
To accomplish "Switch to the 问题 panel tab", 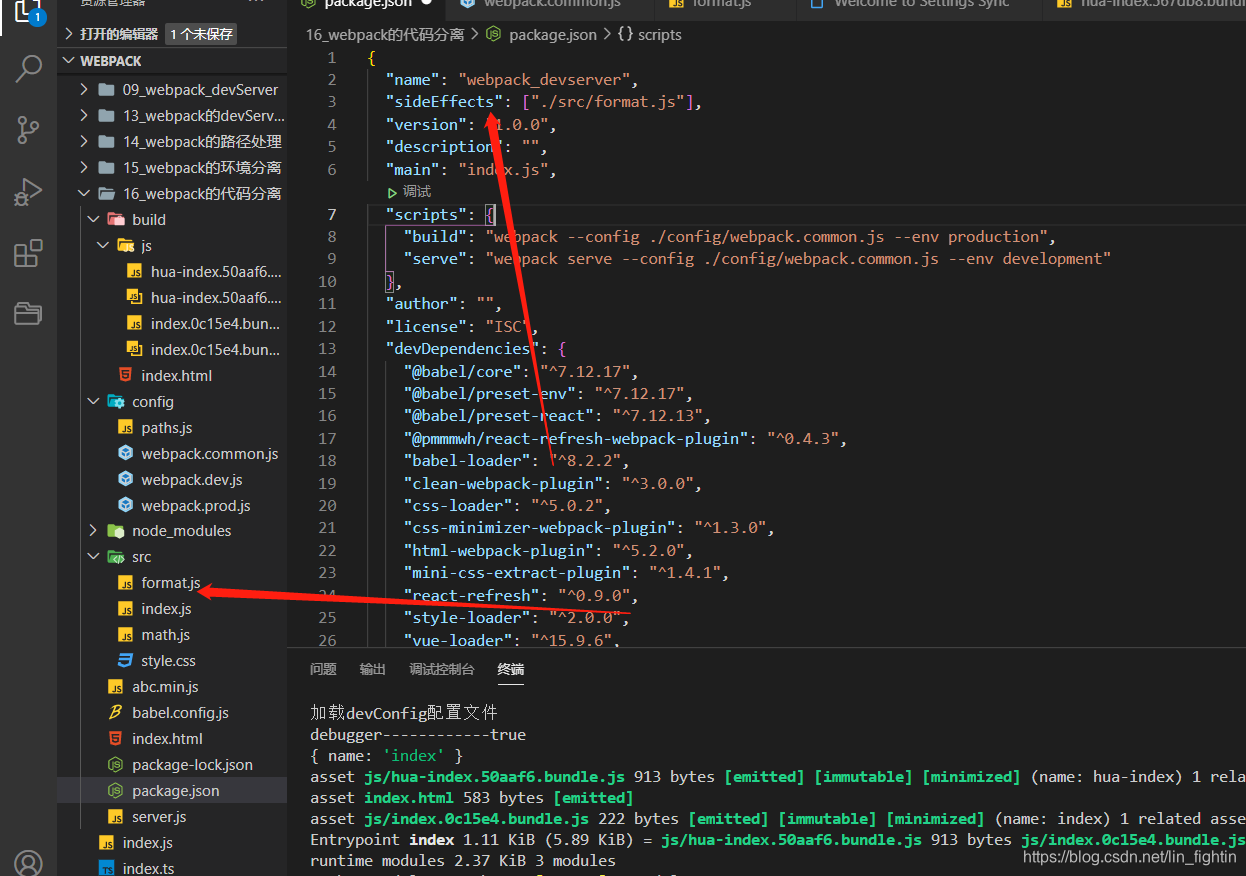I will [323, 669].
